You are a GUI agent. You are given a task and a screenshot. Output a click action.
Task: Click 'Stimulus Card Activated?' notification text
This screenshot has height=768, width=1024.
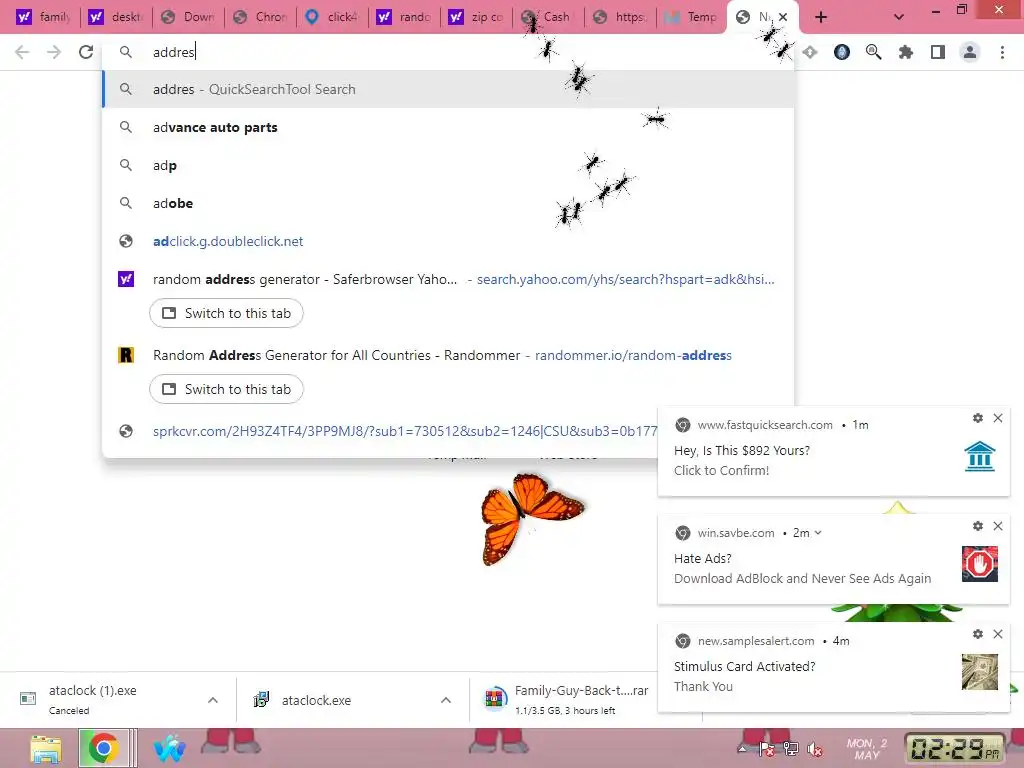744,667
